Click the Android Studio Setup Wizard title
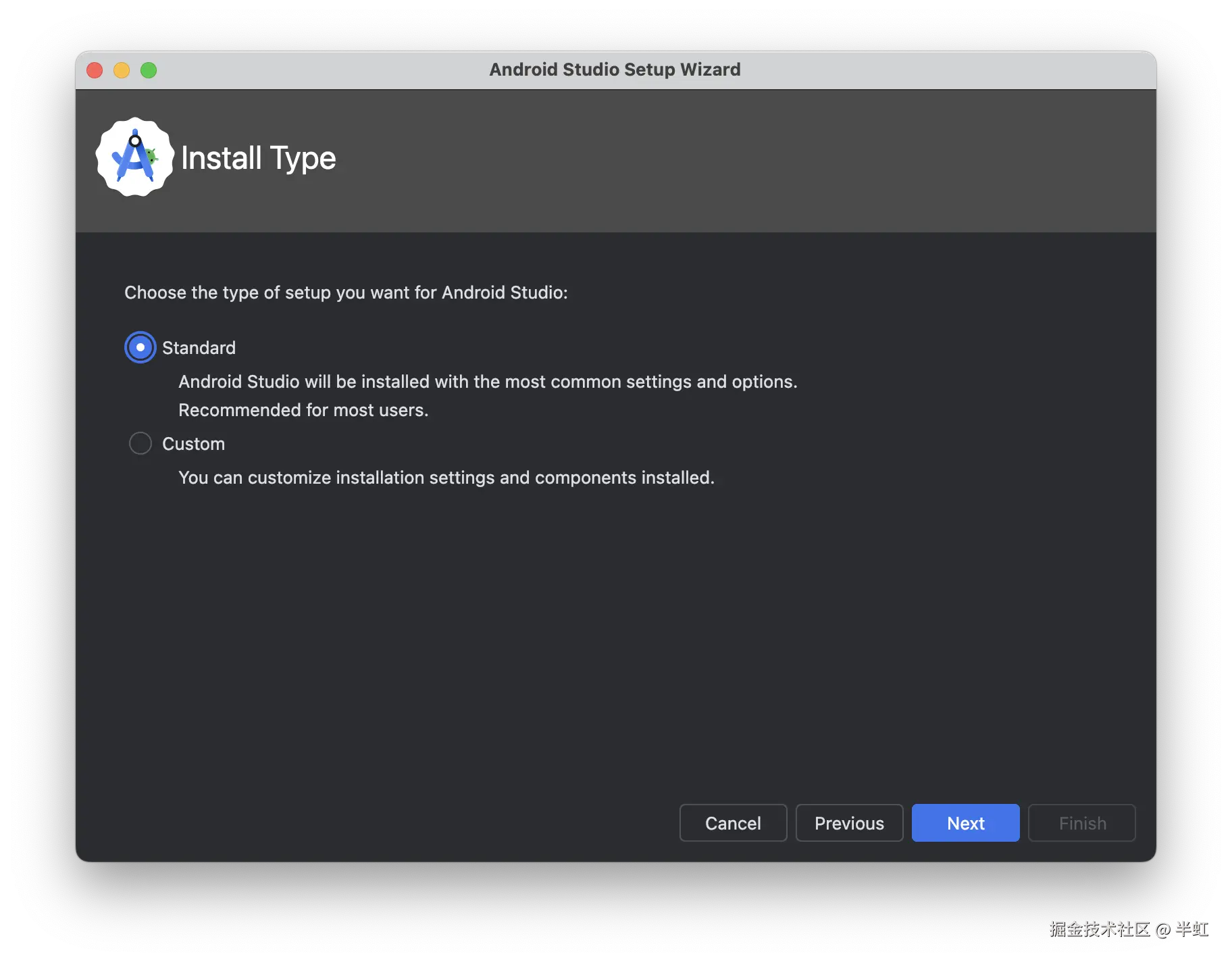 point(615,70)
